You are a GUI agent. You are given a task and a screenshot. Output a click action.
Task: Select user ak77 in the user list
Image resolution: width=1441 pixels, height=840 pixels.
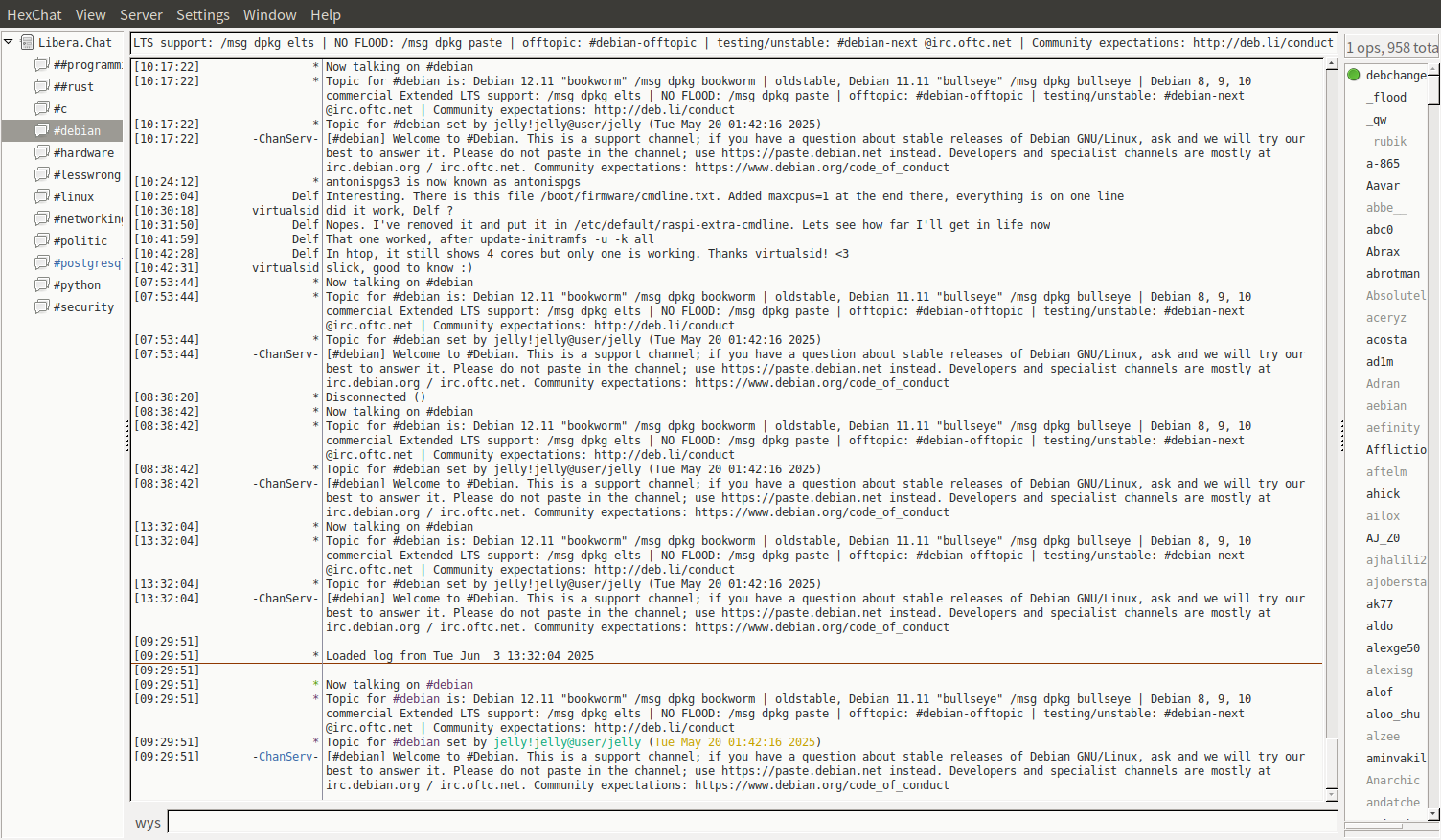point(1380,603)
